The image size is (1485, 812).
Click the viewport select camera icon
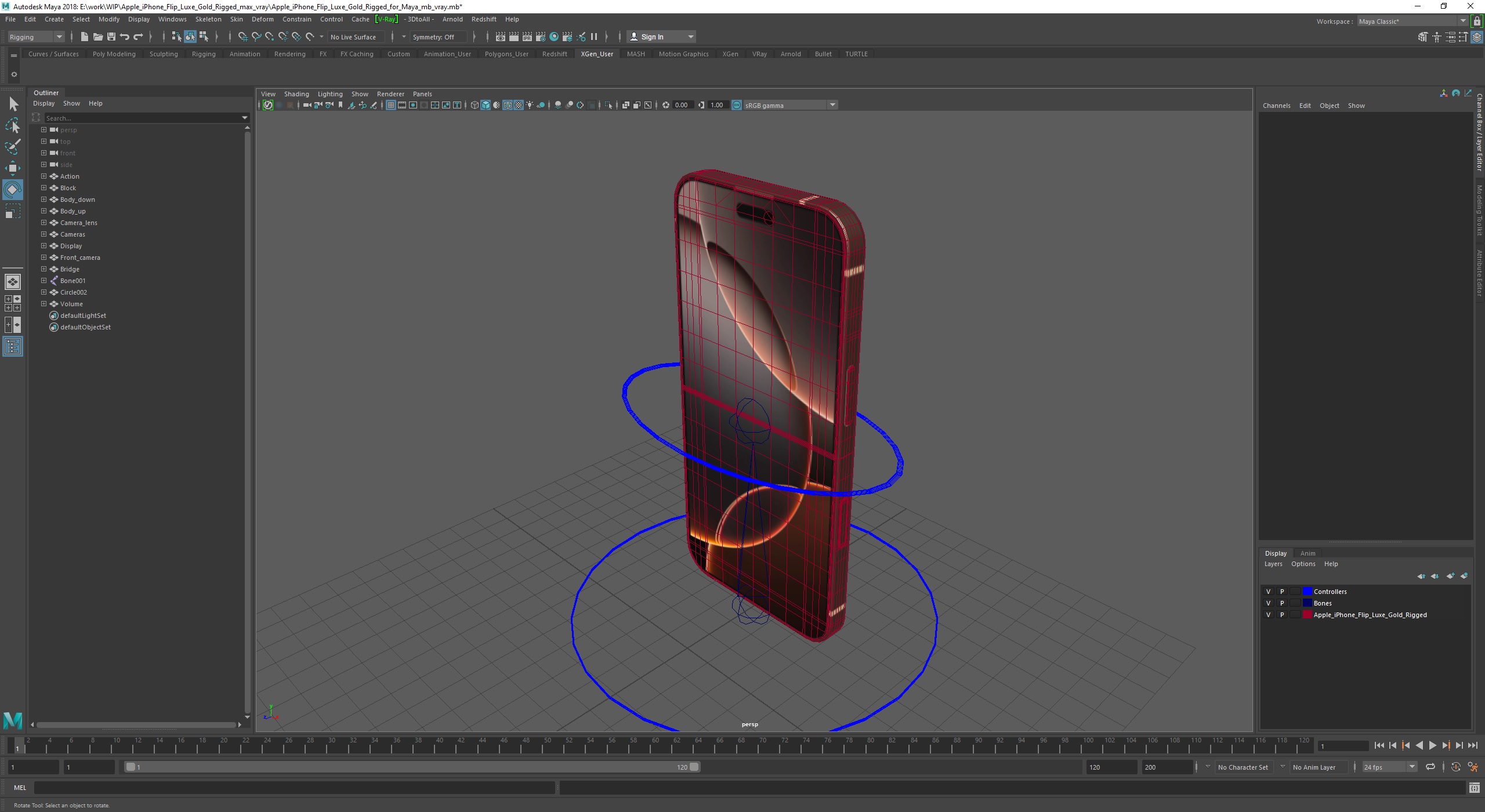[x=307, y=105]
